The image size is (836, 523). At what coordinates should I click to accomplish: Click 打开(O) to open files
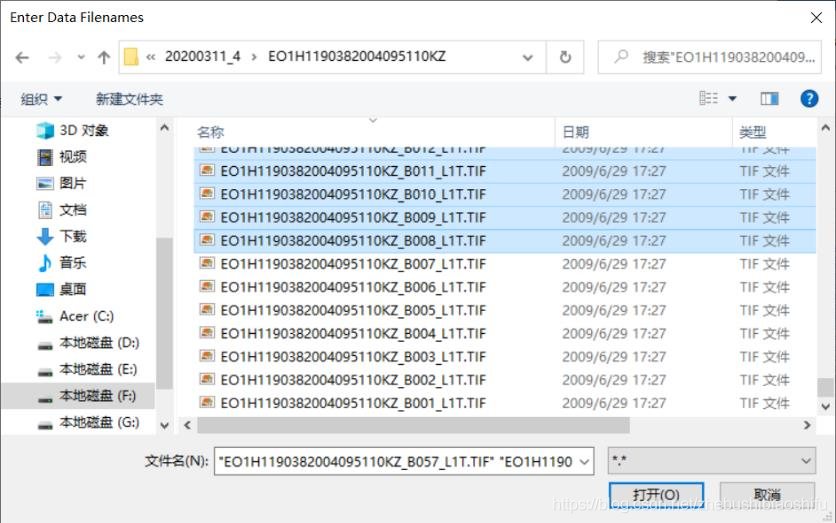click(656, 495)
